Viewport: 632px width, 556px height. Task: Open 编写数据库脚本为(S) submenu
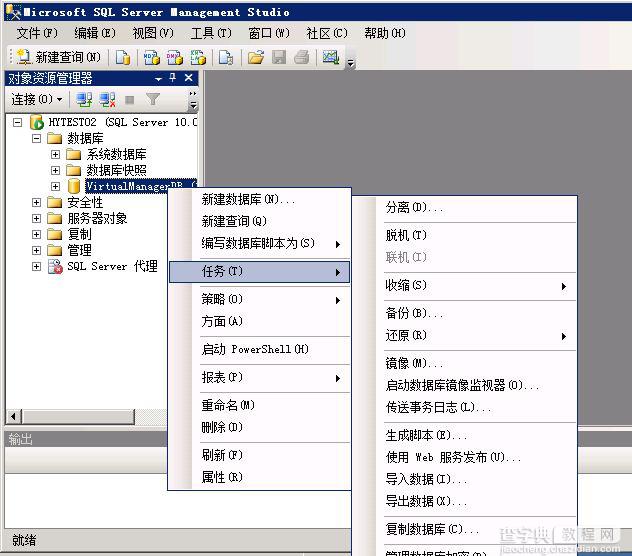259,243
